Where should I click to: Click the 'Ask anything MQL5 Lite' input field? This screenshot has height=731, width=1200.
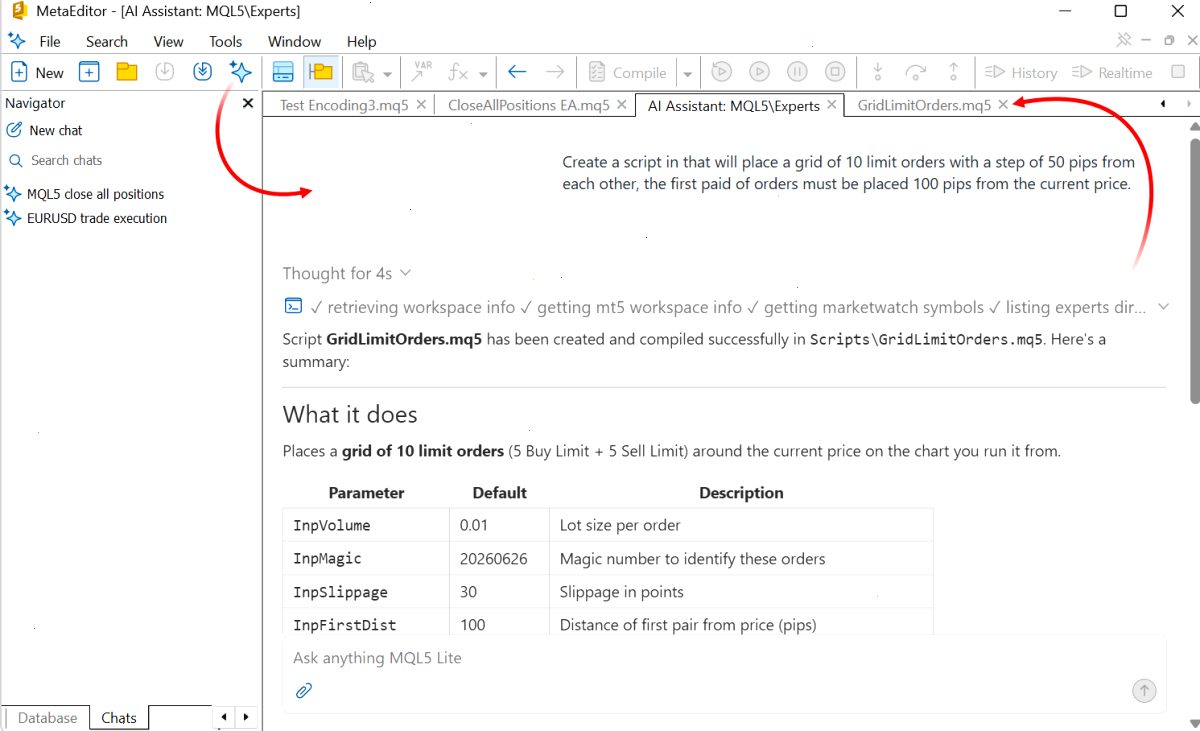coord(724,658)
